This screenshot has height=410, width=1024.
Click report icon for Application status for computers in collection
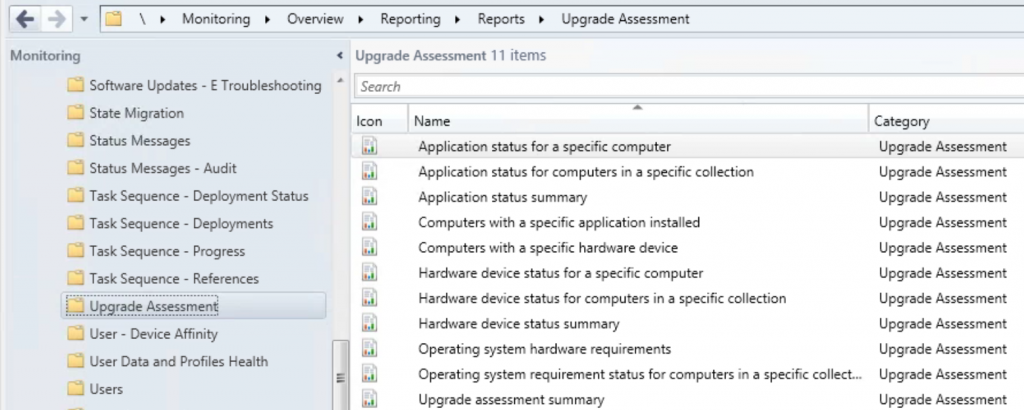click(370, 172)
